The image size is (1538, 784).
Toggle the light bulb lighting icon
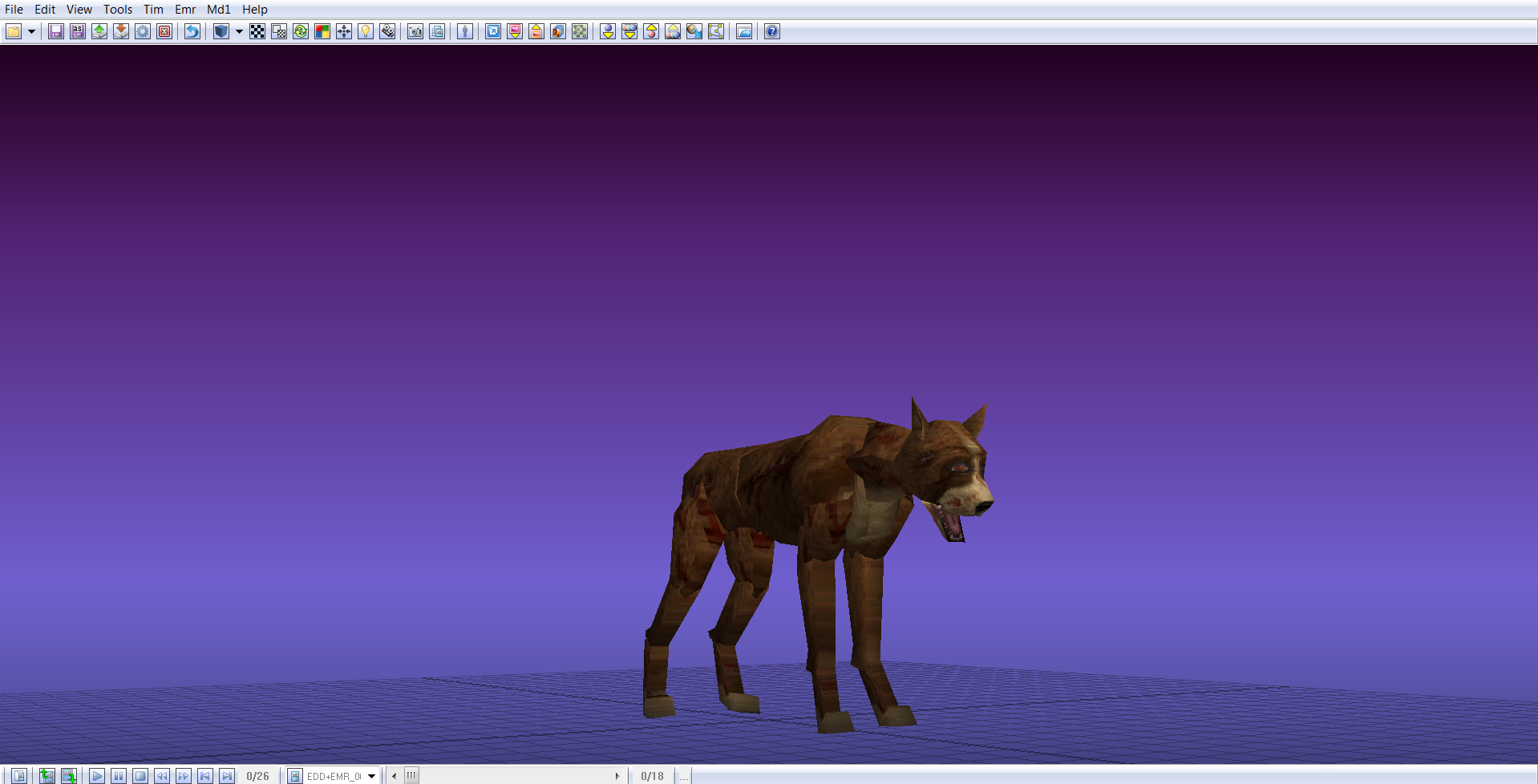click(366, 31)
